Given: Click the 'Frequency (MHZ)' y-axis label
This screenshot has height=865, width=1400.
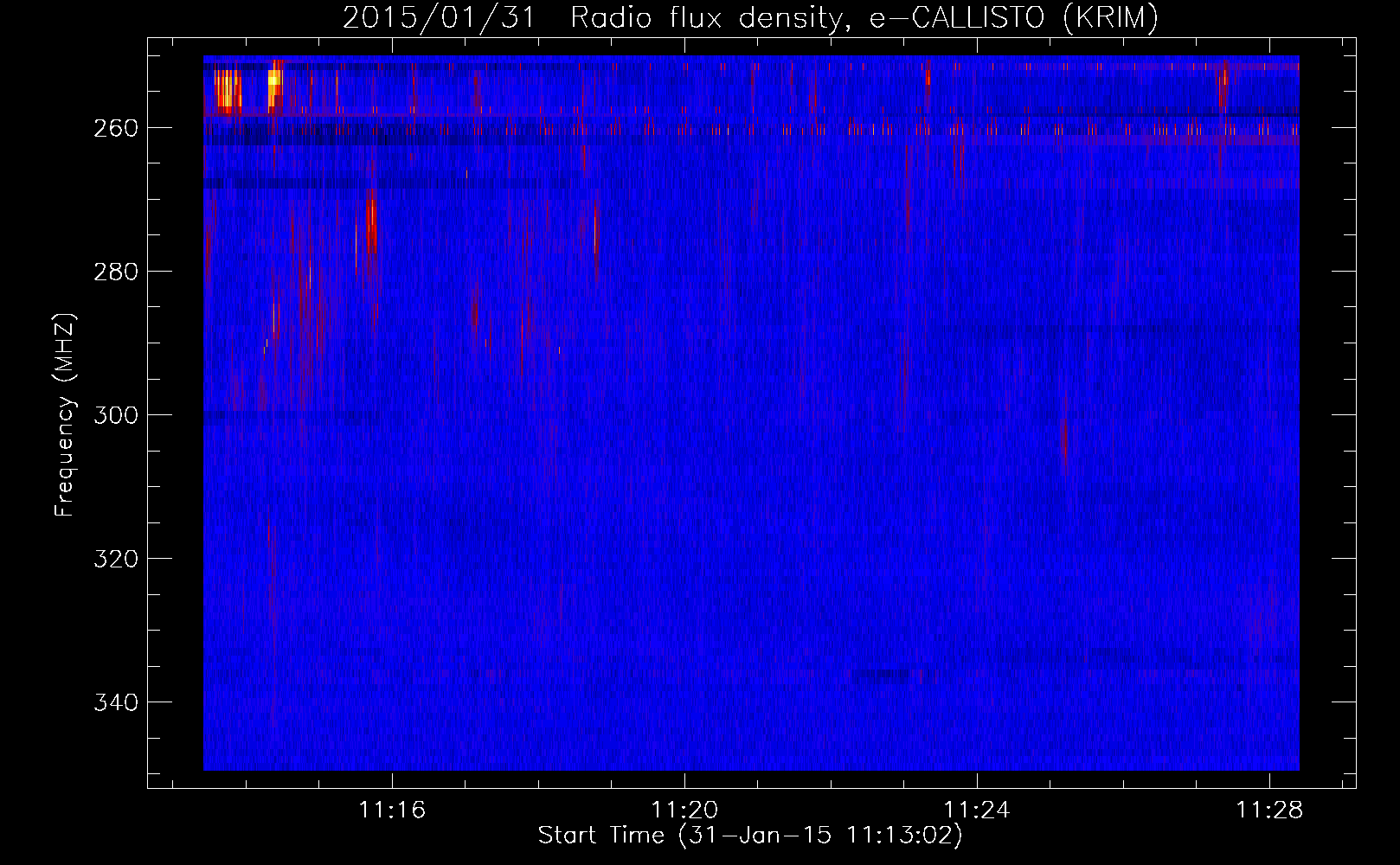Looking at the screenshot, I should tap(65, 414).
